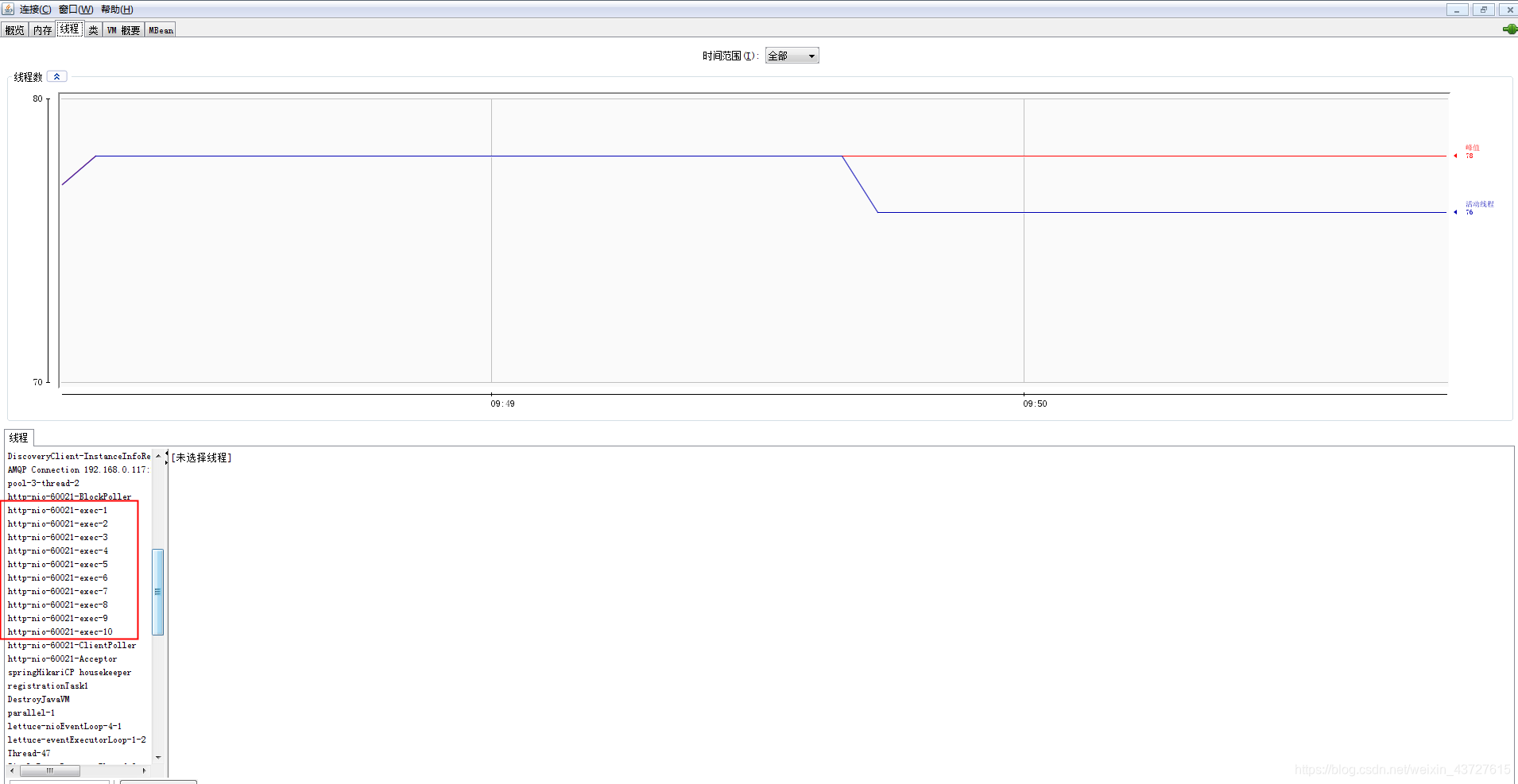Click the Java app icon in menu bar
The width and height of the screenshot is (1518, 784).
pyautogui.click(x=8, y=9)
